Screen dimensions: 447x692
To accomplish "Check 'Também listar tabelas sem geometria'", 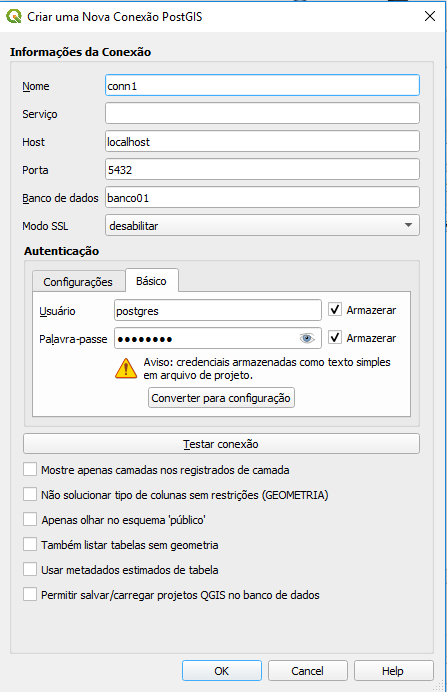I will pyautogui.click(x=30, y=544).
